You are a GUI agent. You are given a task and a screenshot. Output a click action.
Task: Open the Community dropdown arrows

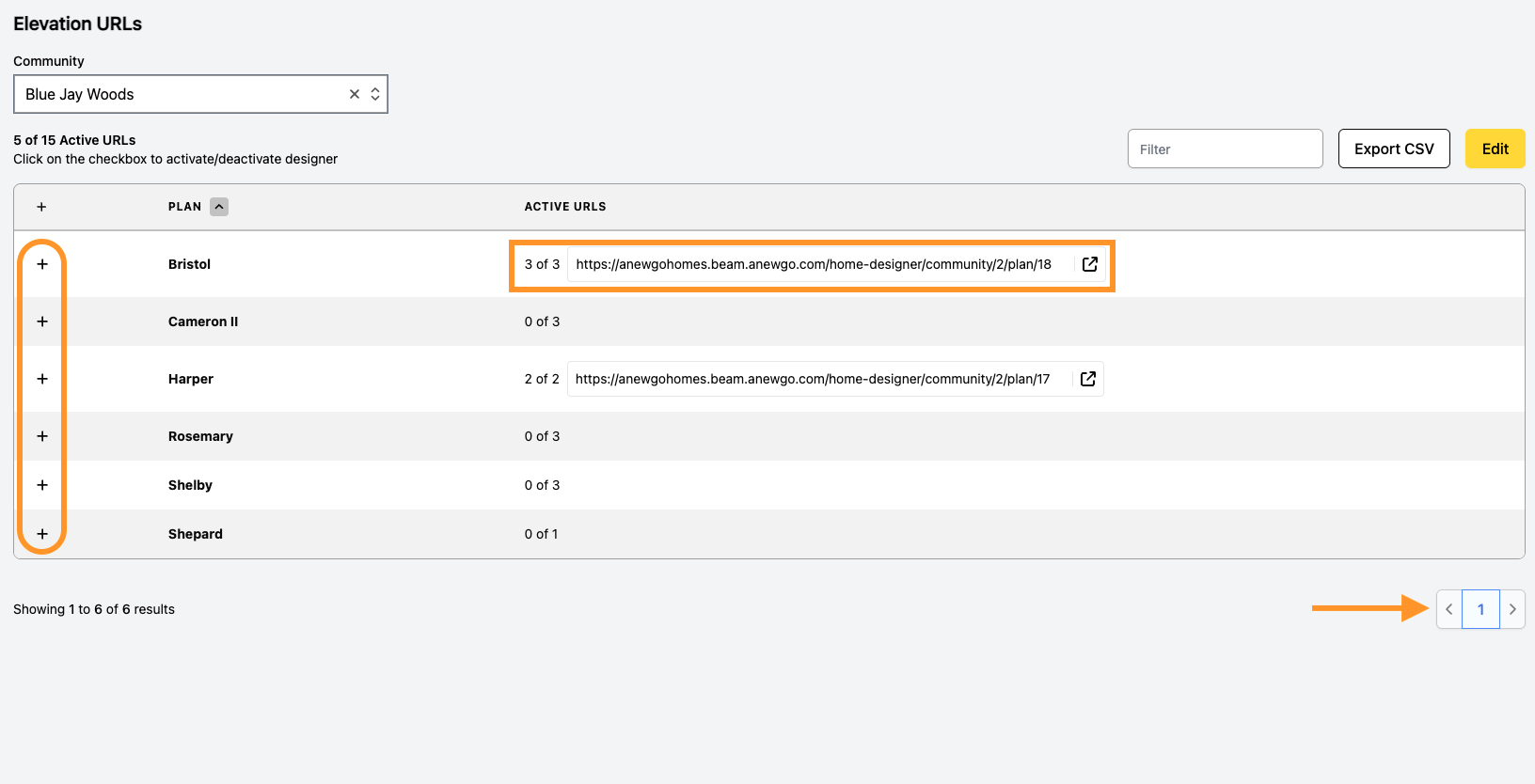pyautogui.click(x=375, y=94)
